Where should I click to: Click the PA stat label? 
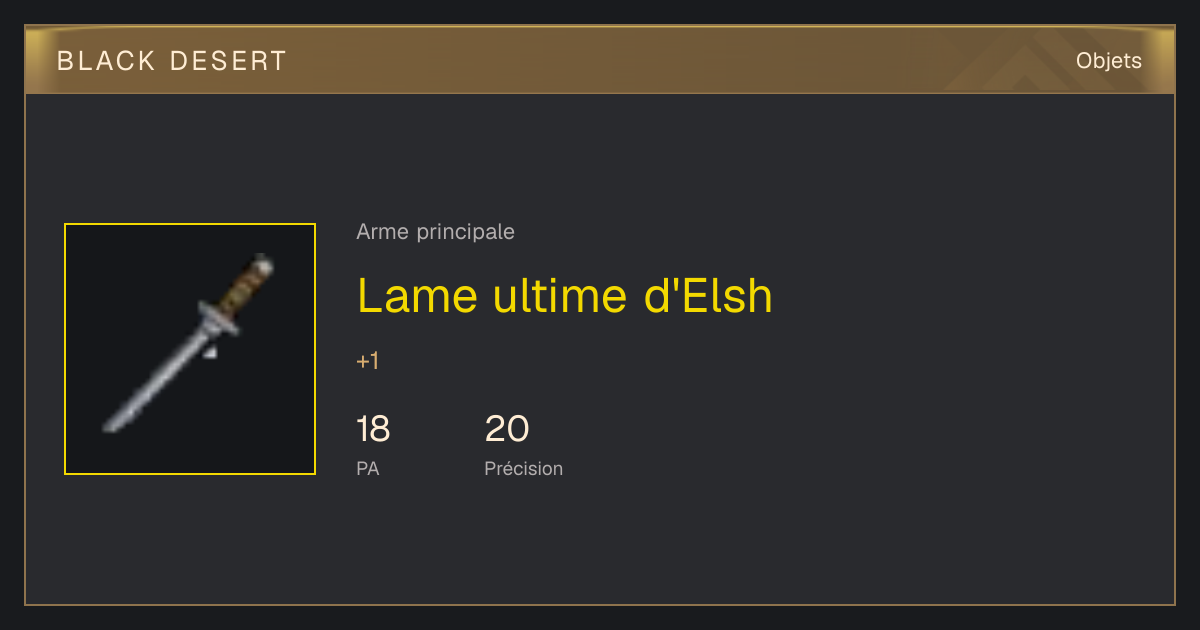pos(367,468)
